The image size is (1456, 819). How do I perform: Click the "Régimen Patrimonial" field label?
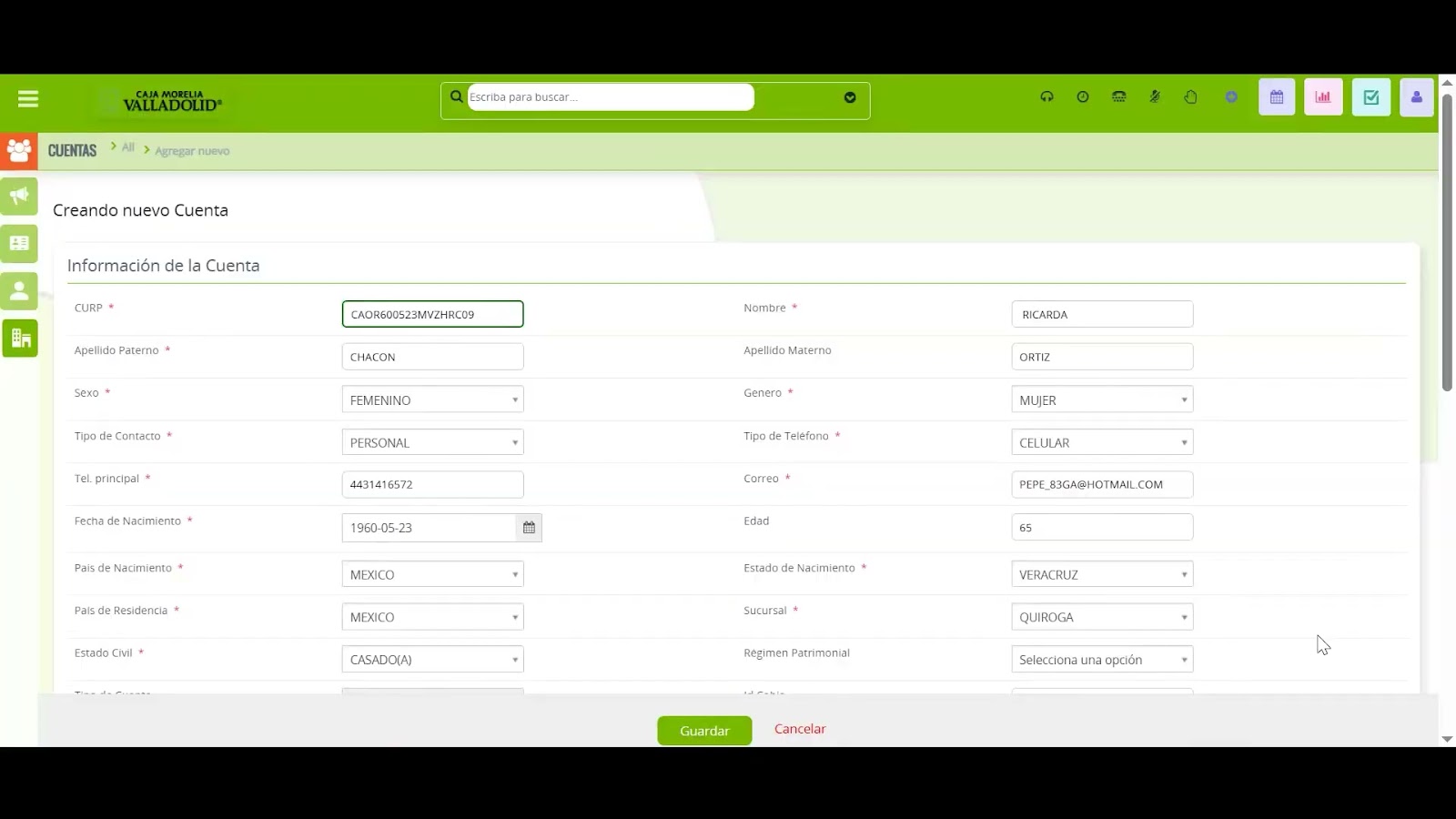pyautogui.click(x=796, y=653)
